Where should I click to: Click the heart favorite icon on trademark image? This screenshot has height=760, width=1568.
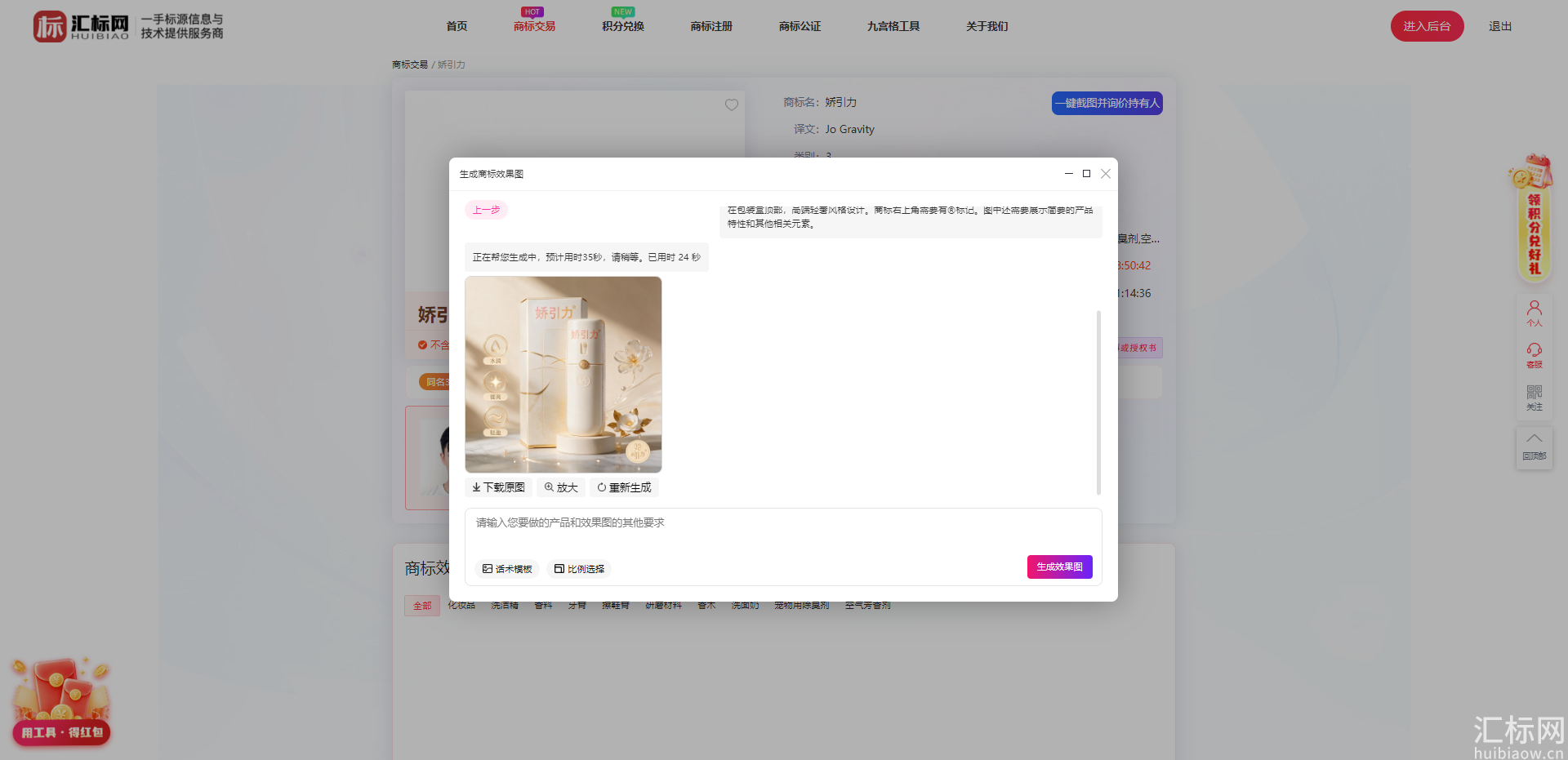click(x=732, y=104)
